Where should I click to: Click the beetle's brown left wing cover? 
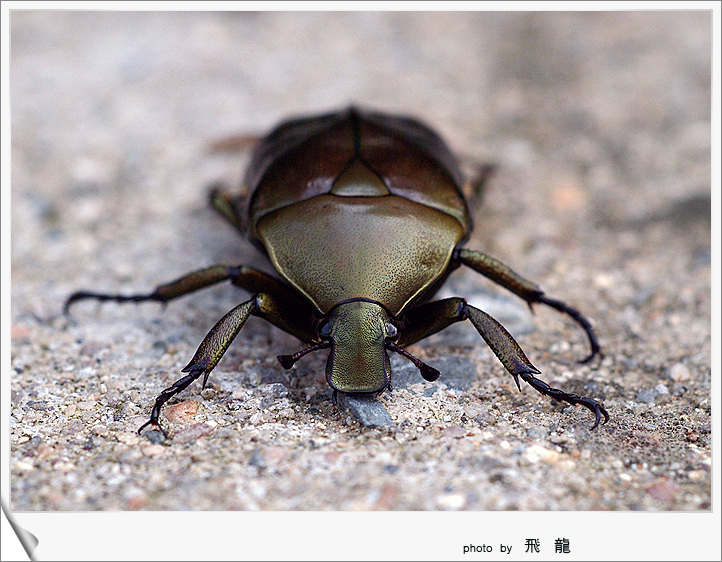point(295,160)
